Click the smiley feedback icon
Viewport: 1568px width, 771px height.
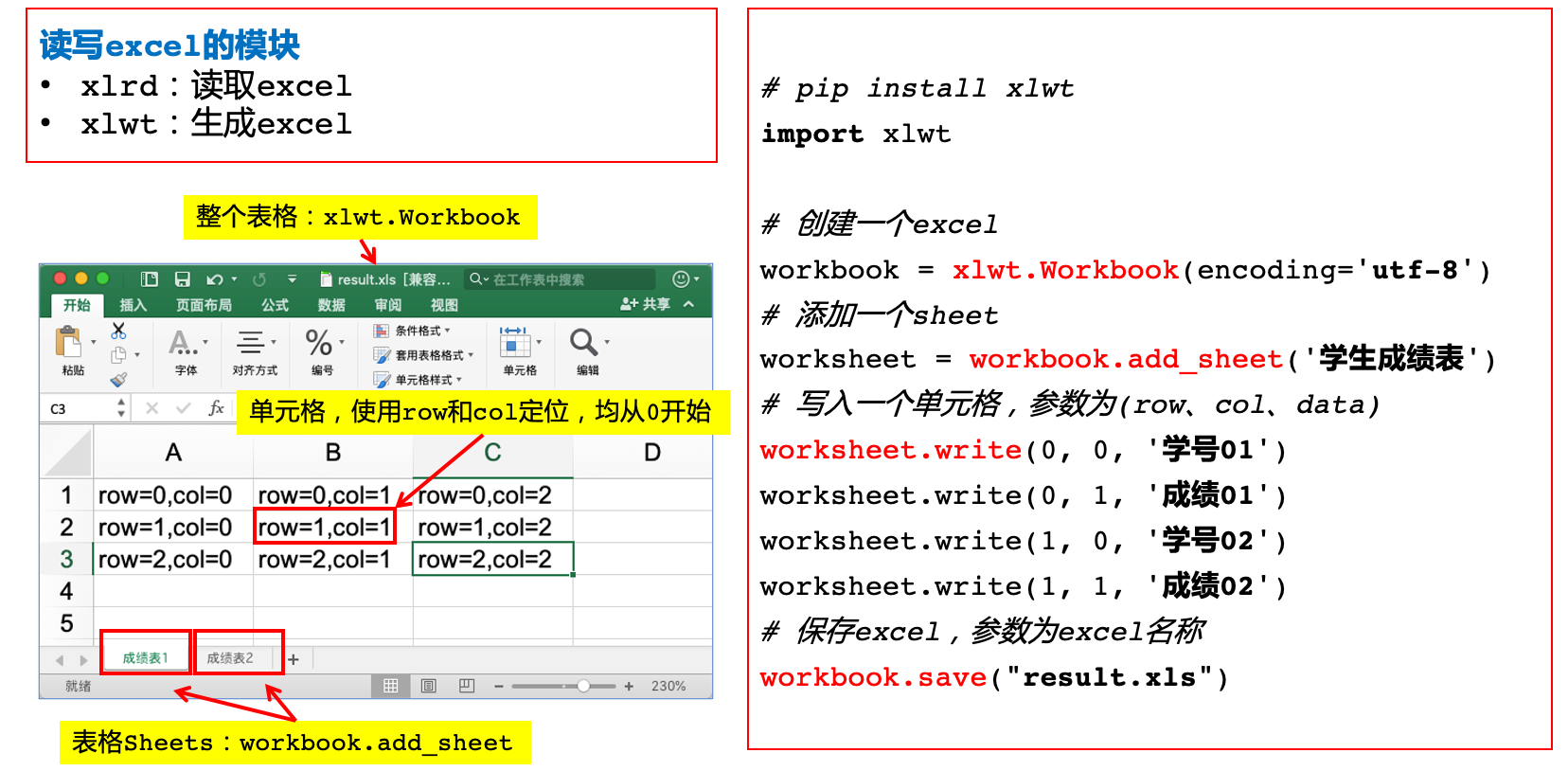[681, 278]
